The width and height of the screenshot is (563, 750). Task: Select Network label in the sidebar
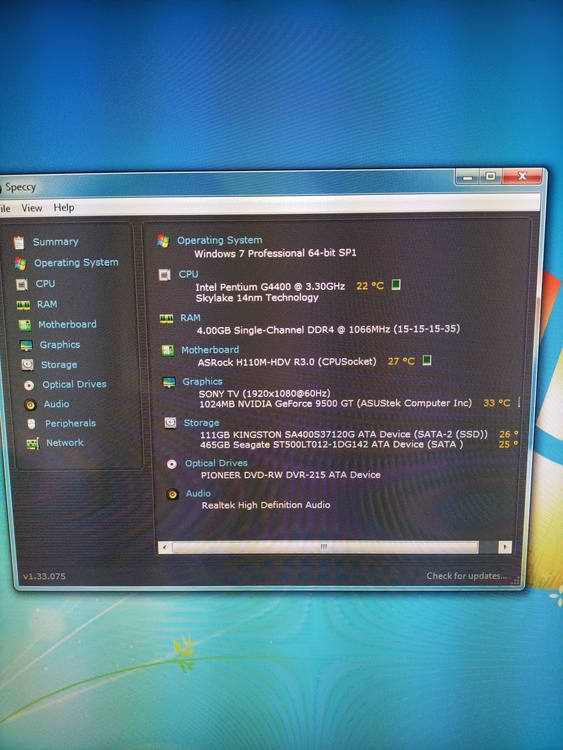(x=65, y=443)
